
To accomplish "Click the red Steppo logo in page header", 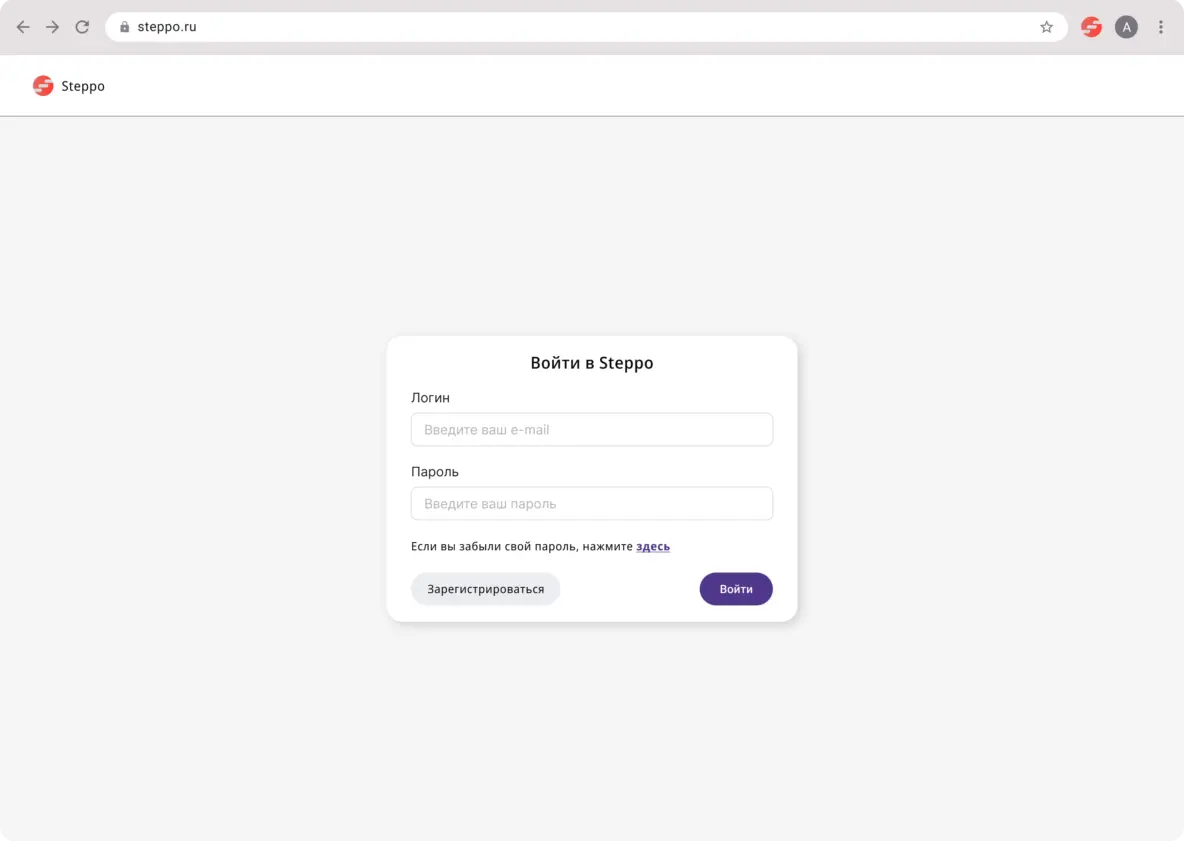I will coord(43,86).
